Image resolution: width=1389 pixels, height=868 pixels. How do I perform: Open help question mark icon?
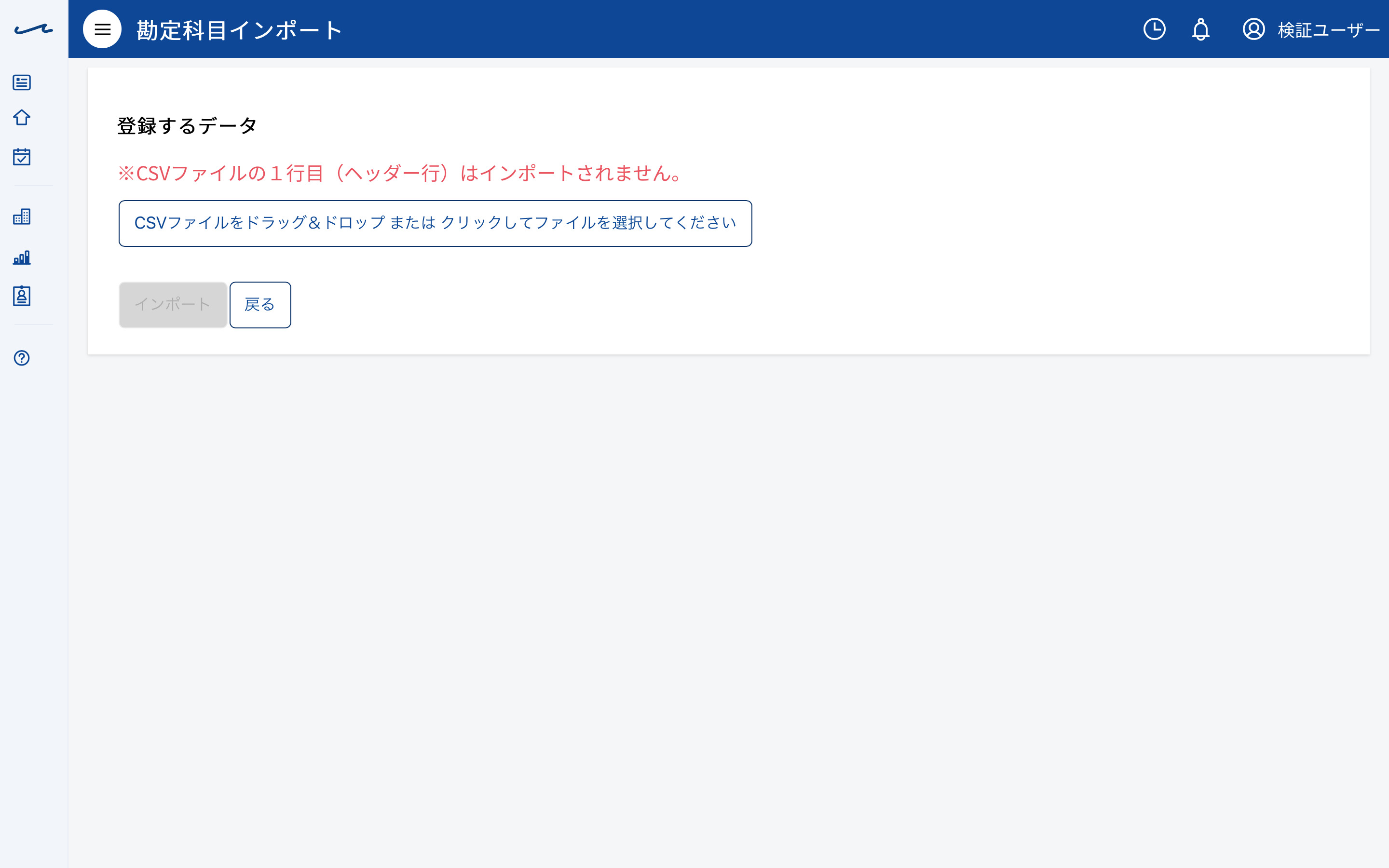click(22, 358)
